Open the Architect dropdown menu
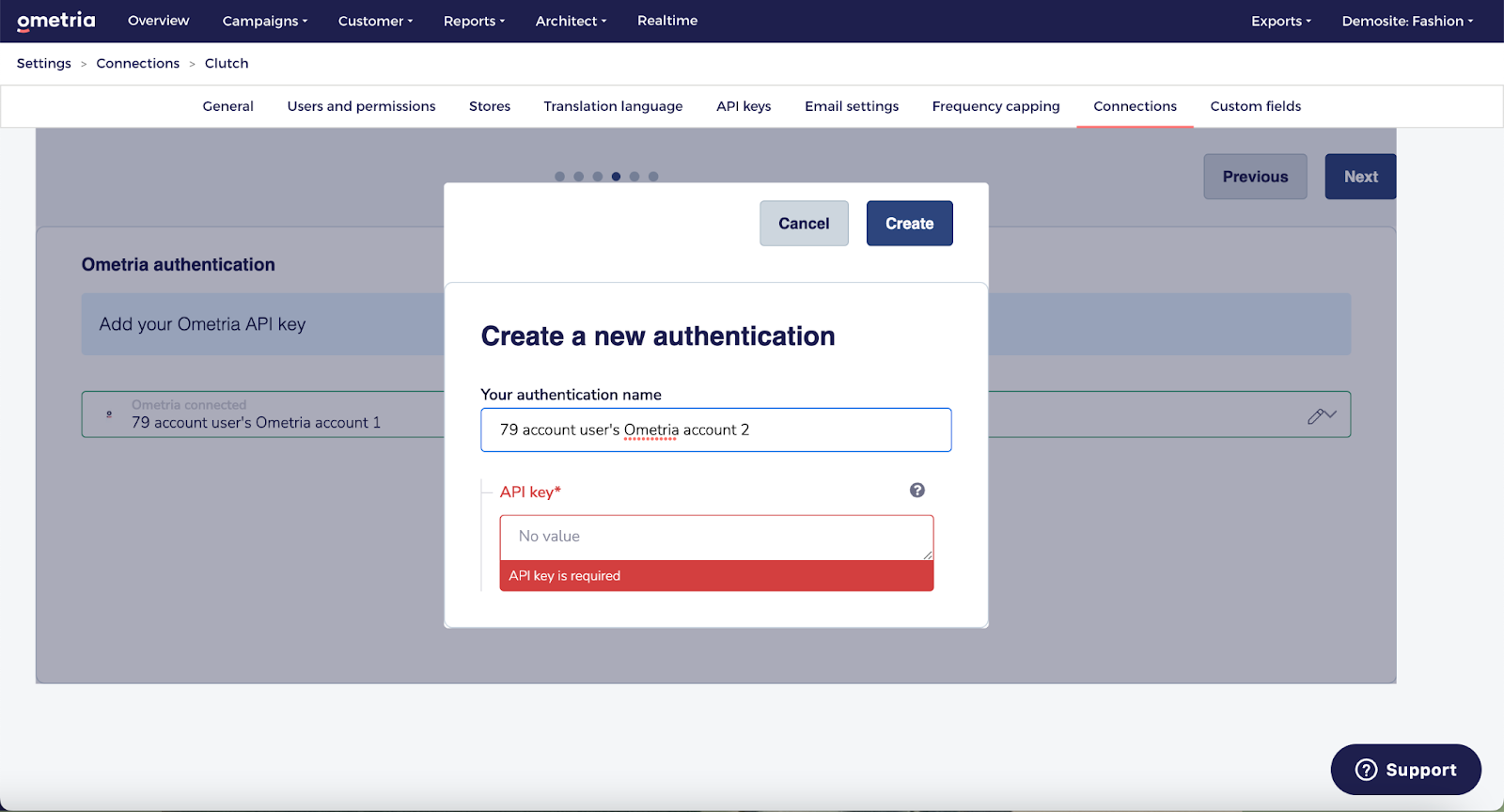 (571, 21)
